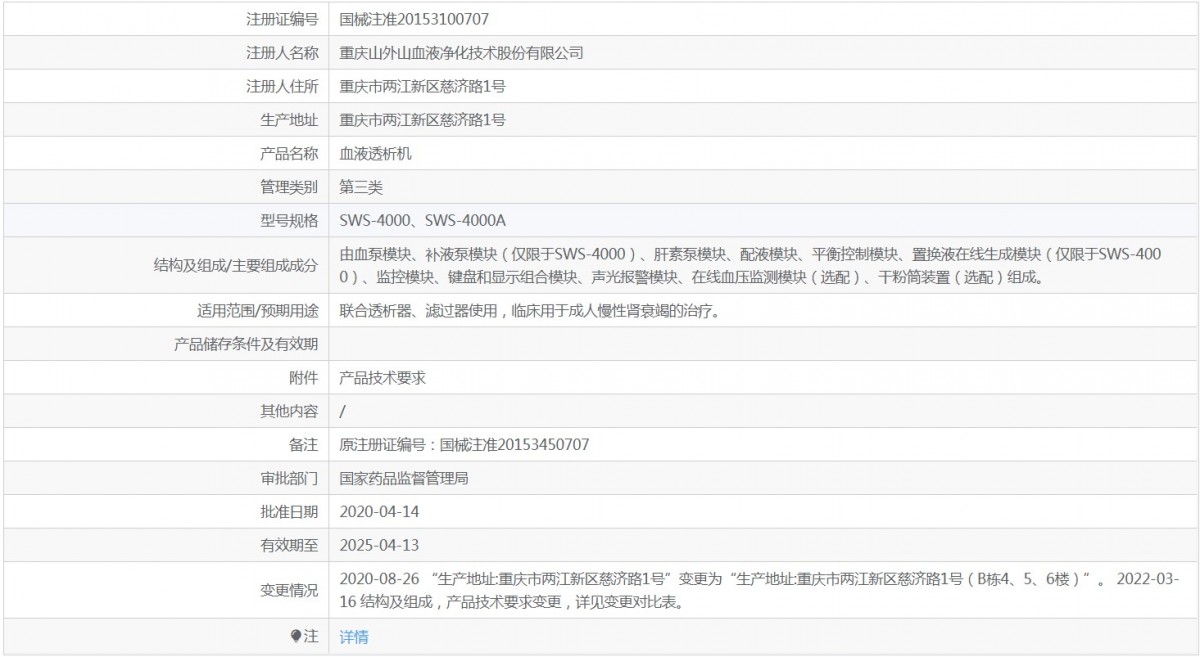Click the 管理类别 label
This screenshot has width=1200, height=657.
(x=289, y=187)
